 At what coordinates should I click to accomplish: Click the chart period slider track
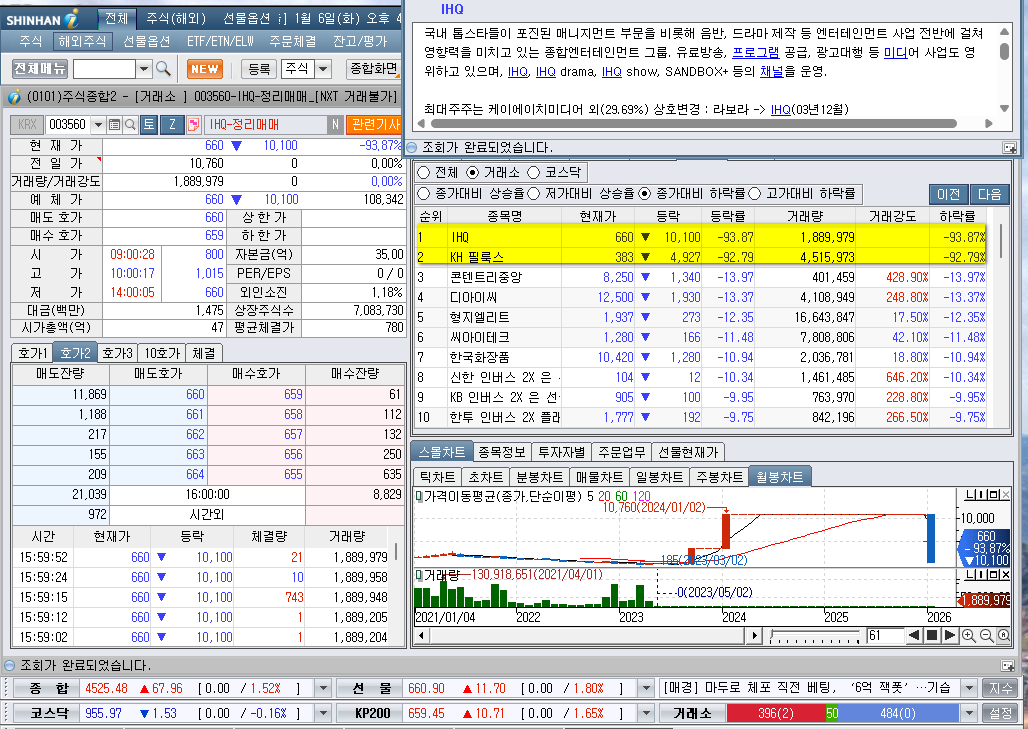[815, 635]
